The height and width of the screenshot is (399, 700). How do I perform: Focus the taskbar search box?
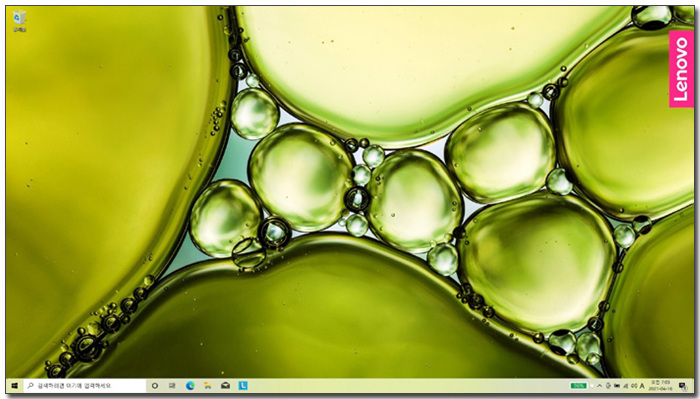[x=84, y=386]
